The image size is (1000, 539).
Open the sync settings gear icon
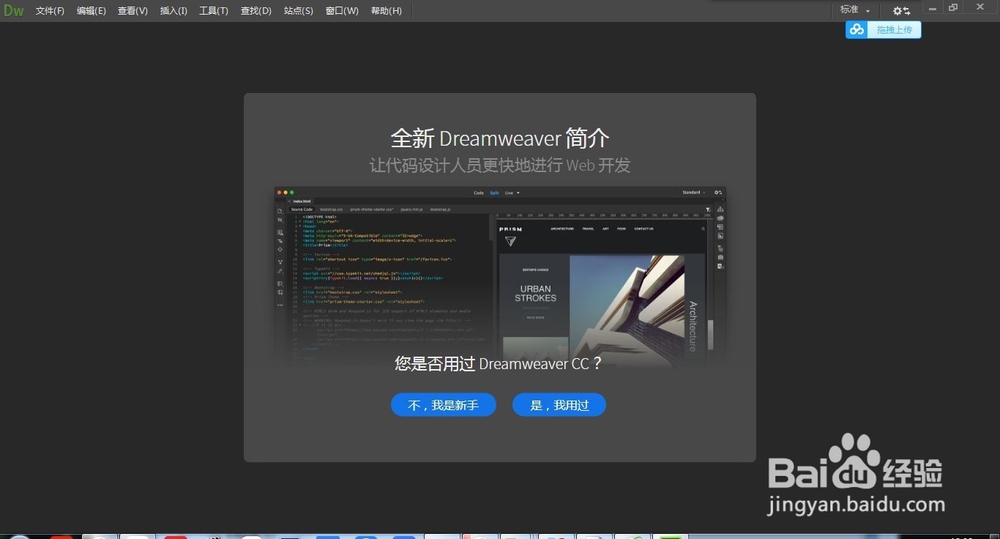[x=901, y=11]
